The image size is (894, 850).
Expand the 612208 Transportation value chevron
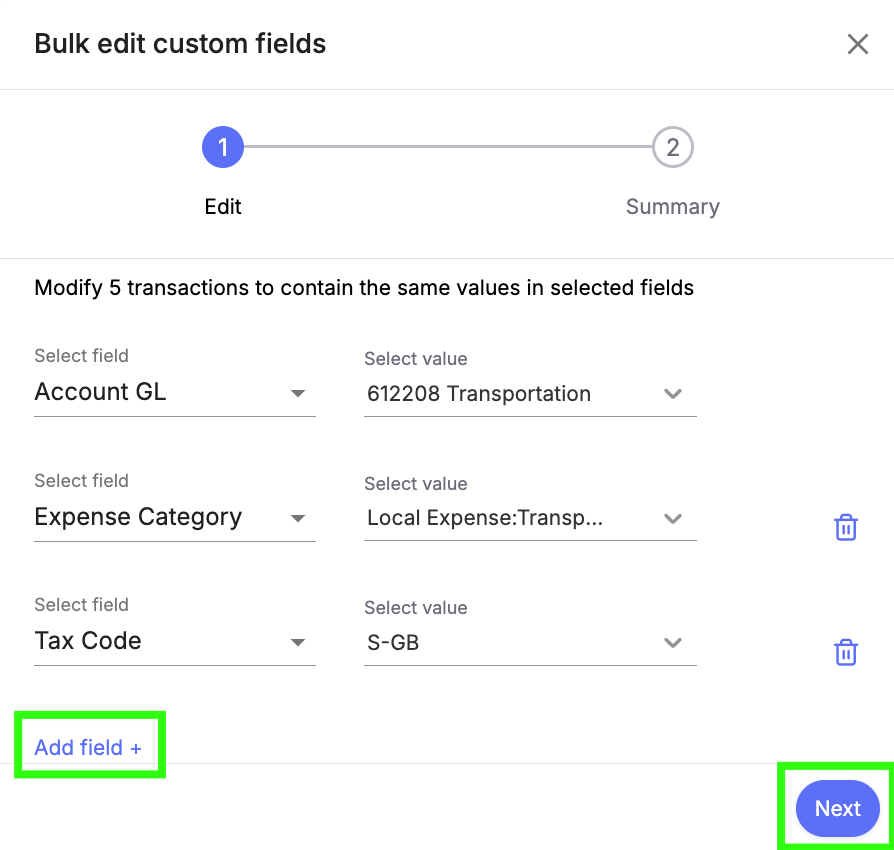673,393
